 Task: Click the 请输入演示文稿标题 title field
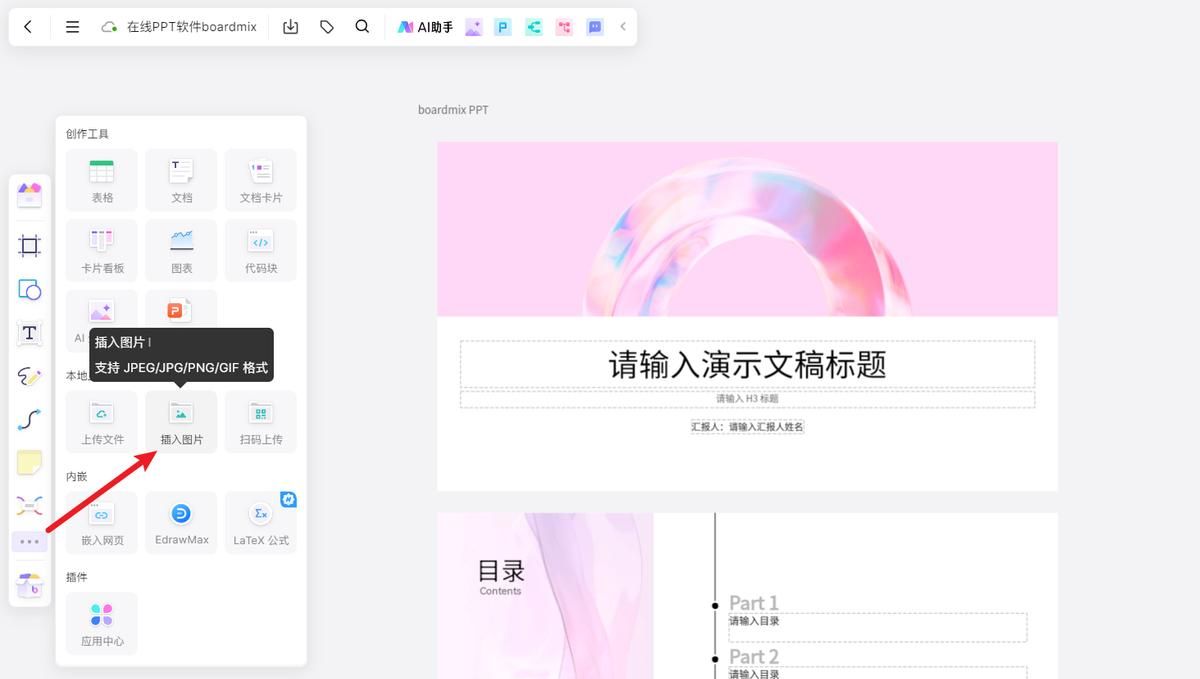point(747,364)
